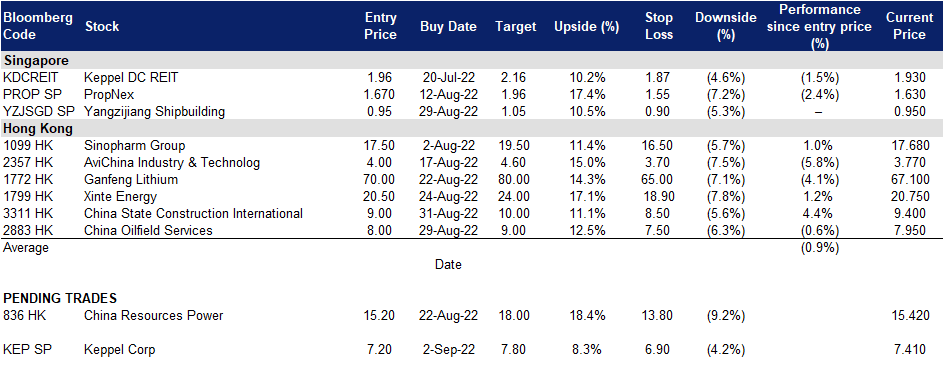Click the Bloomberg Code column header
Viewport: 943px width, 375px height.
pyautogui.click(x=38, y=26)
